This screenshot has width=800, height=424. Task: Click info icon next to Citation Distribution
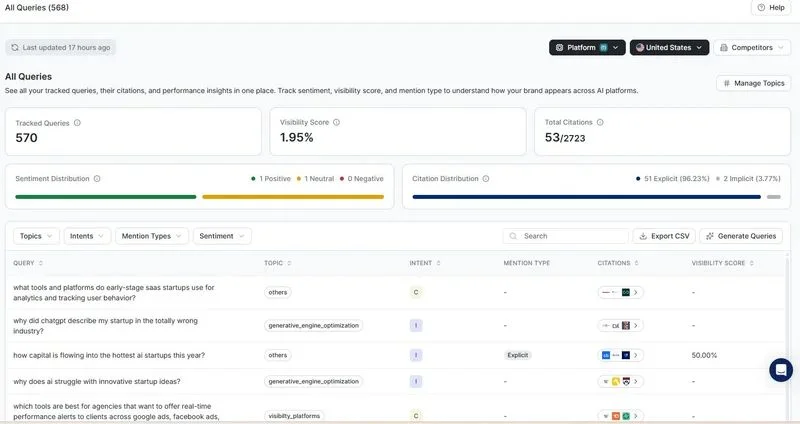click(x=486, y=179)
